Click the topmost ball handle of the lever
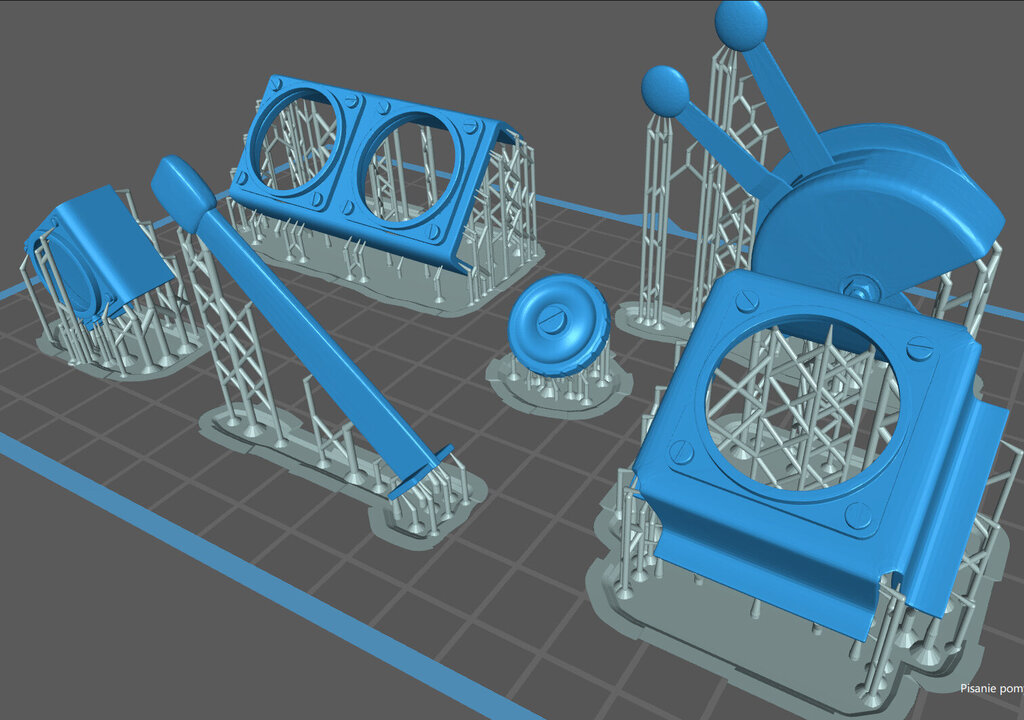1024x720 pixels. tap(741, 25)
